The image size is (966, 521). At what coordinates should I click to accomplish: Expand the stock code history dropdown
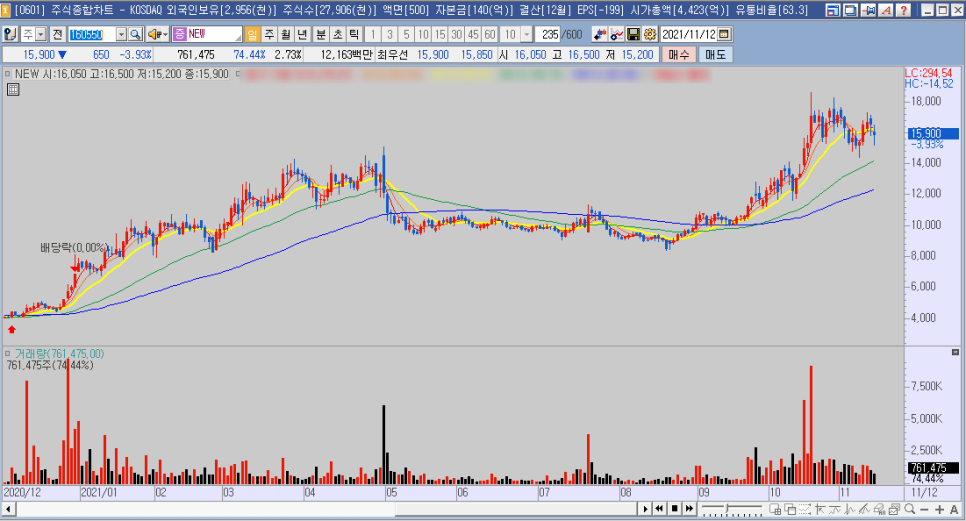(121, 34)
